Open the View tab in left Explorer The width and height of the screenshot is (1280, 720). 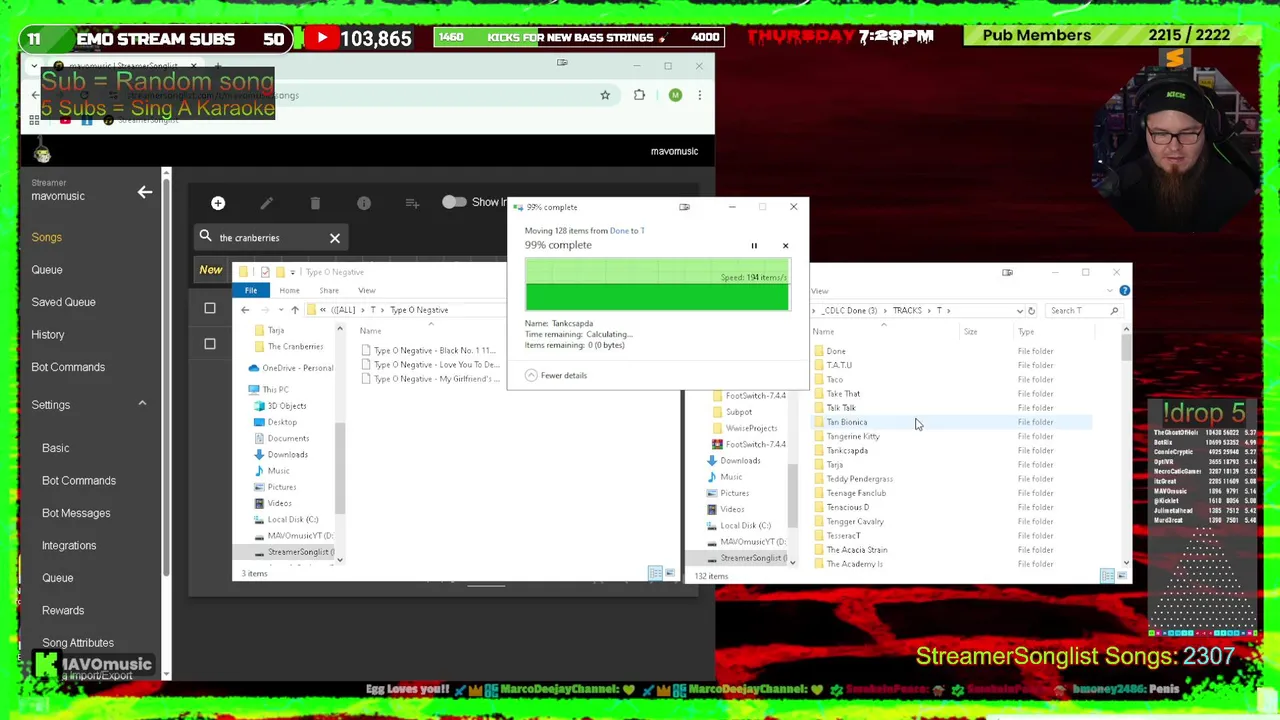pos(367,291)
